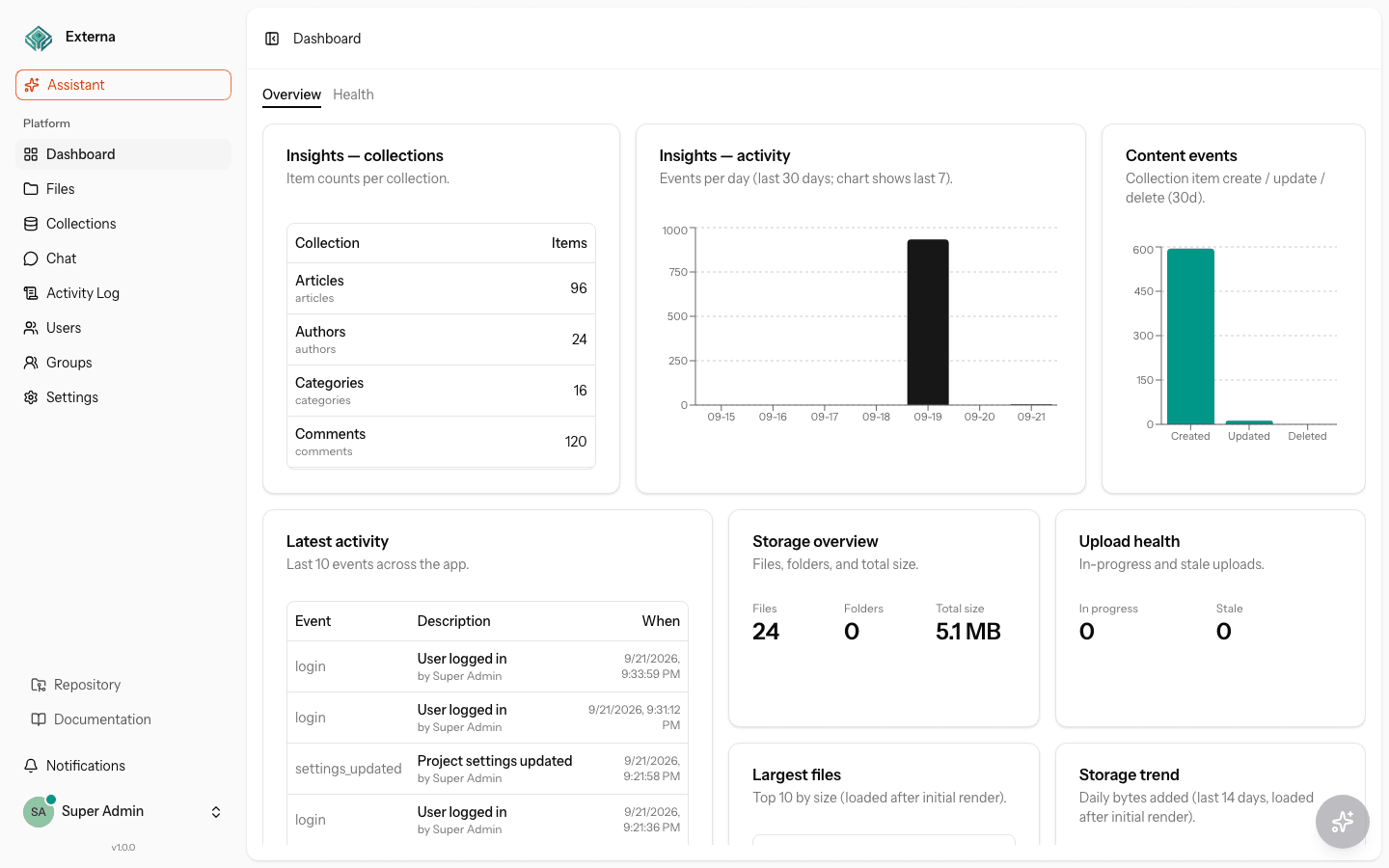Click the 09-19 activity bar in chart

(928, 322)
